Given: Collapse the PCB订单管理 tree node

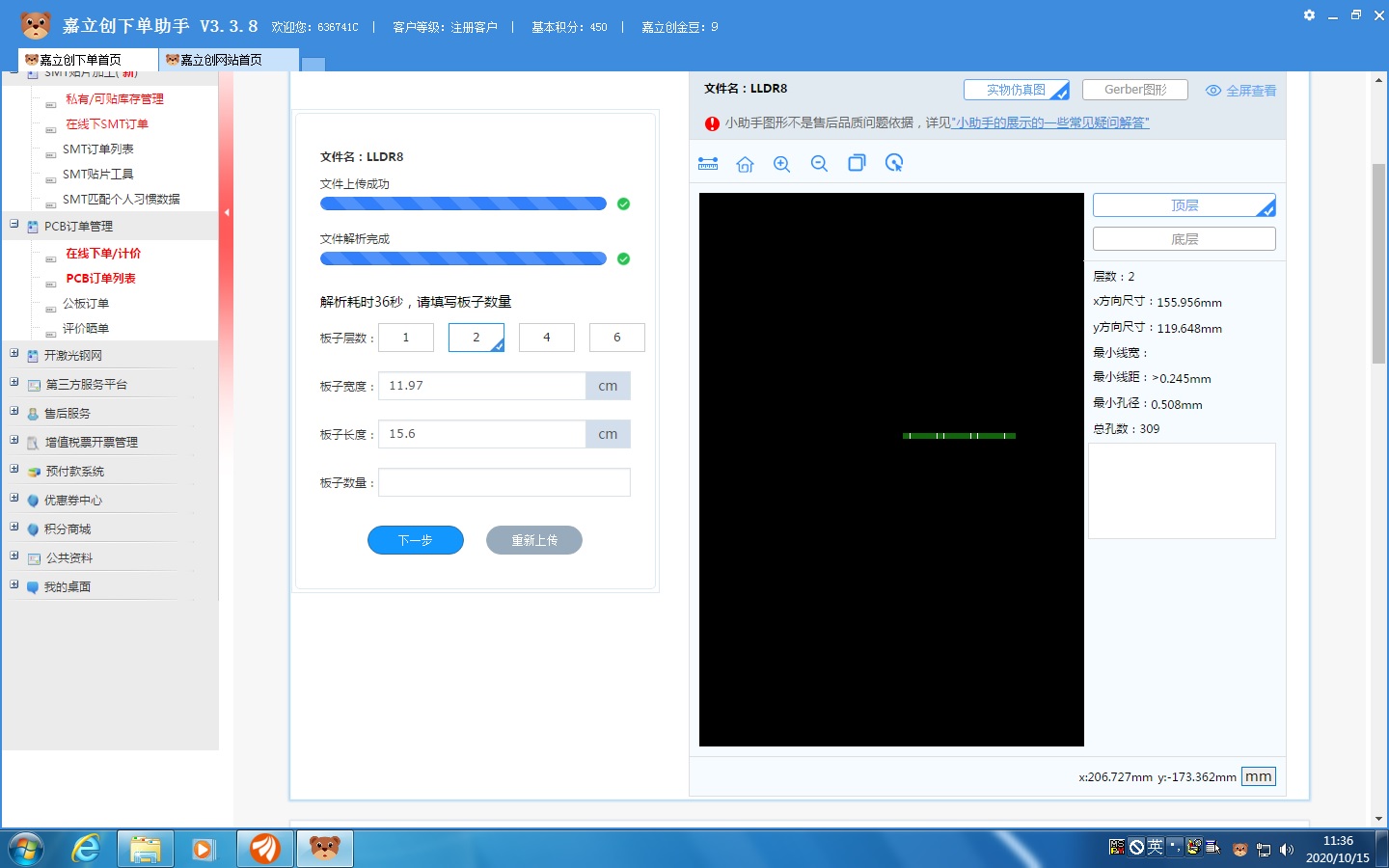Looking at the screenshot, I should [x=14, y=224].
